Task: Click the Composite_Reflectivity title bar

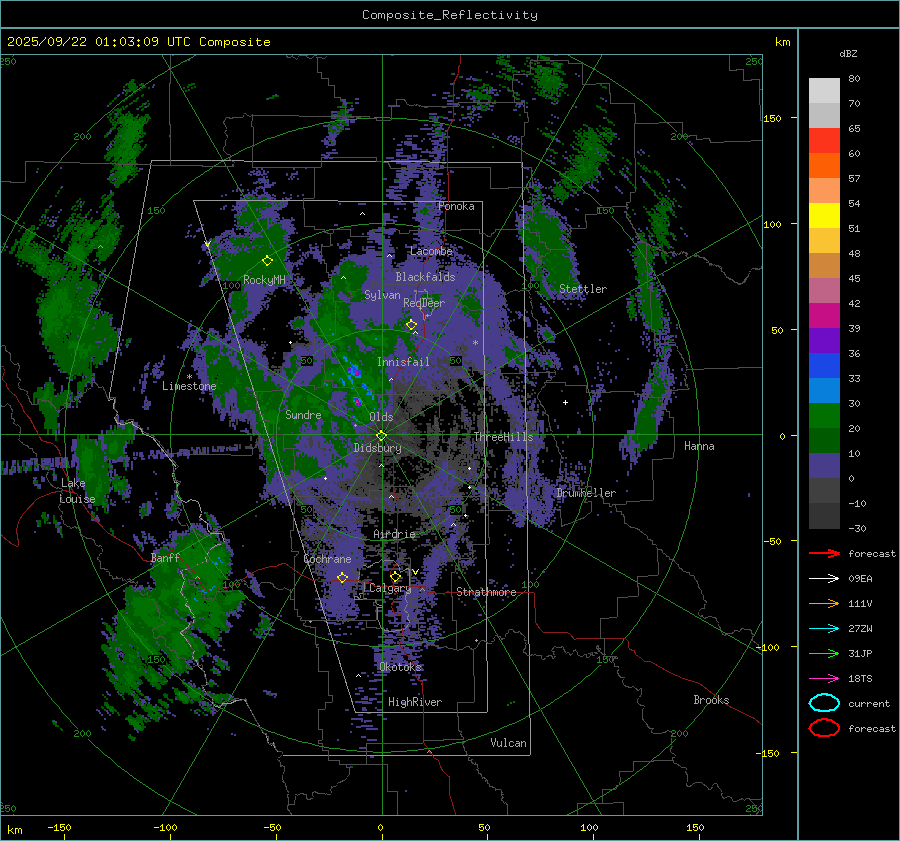Action: tap(449, 15)
